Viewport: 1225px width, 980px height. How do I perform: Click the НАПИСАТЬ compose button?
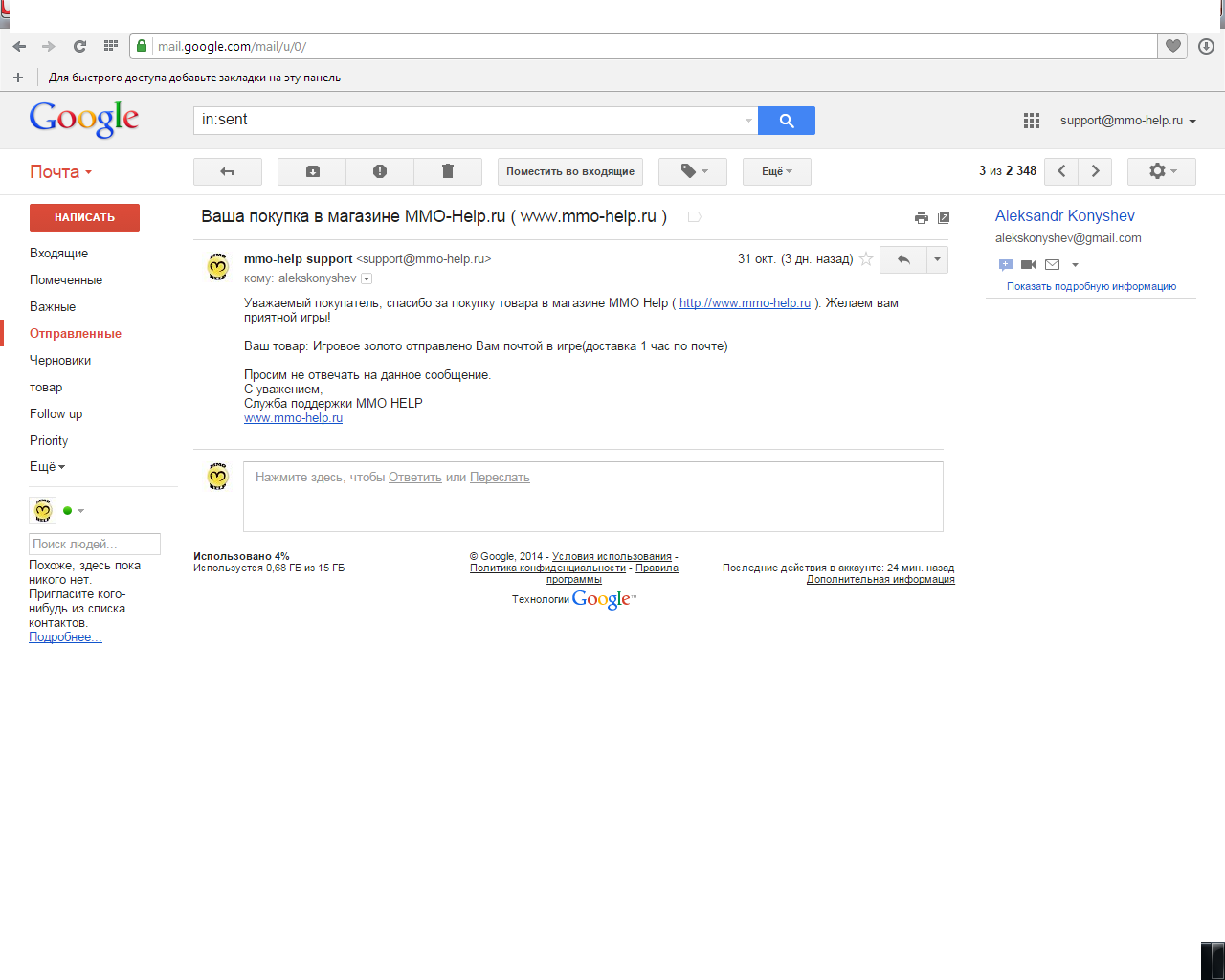84,217
